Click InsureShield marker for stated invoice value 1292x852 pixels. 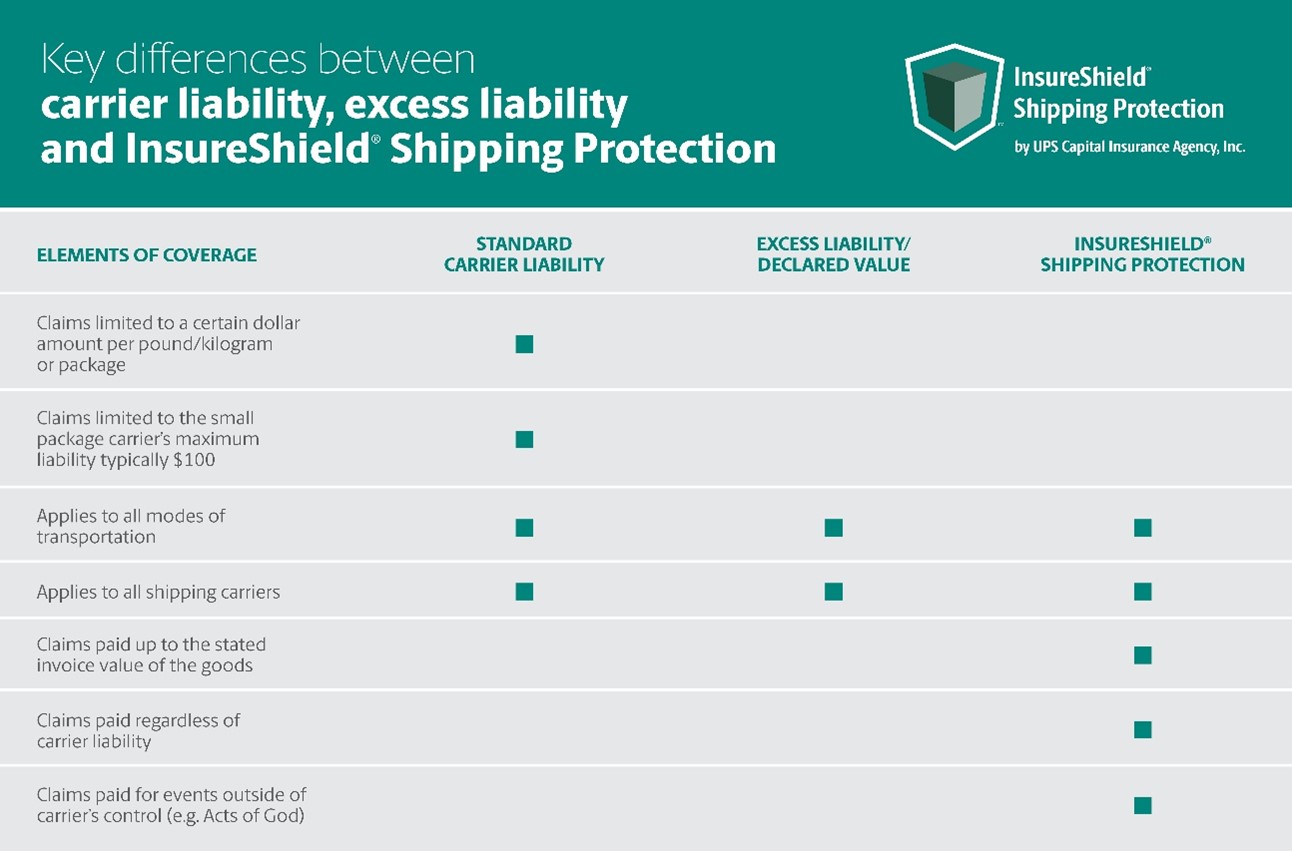1143,655
